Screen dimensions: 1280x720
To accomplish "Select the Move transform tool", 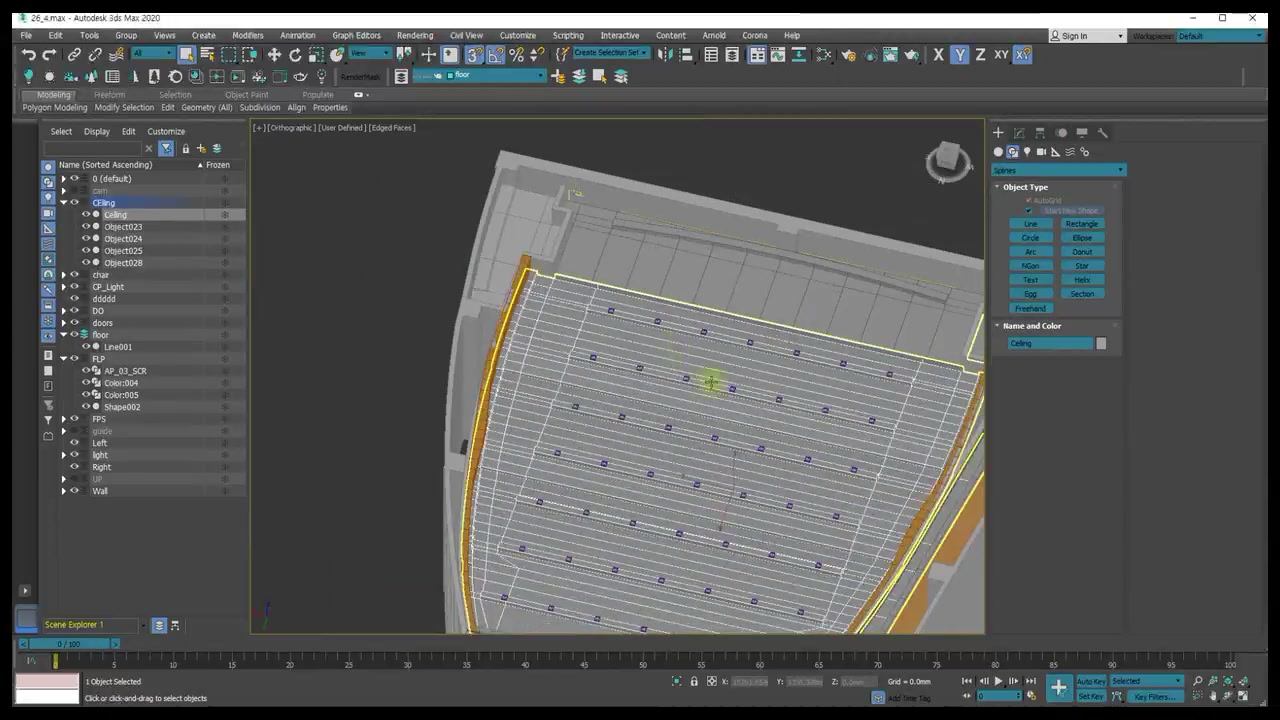I will coord(274,55).
